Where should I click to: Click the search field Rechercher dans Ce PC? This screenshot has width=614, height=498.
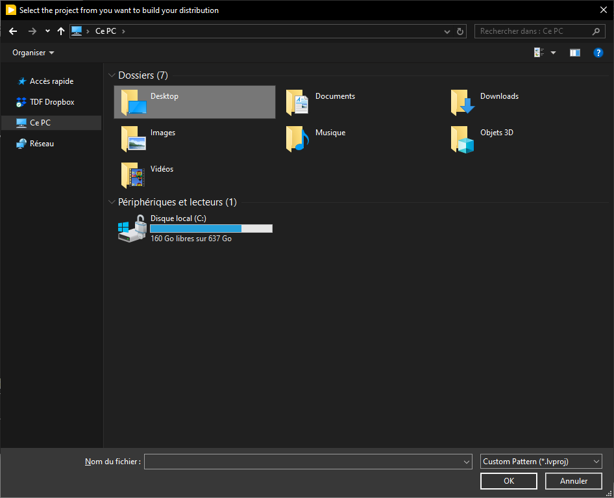(540, 31)
